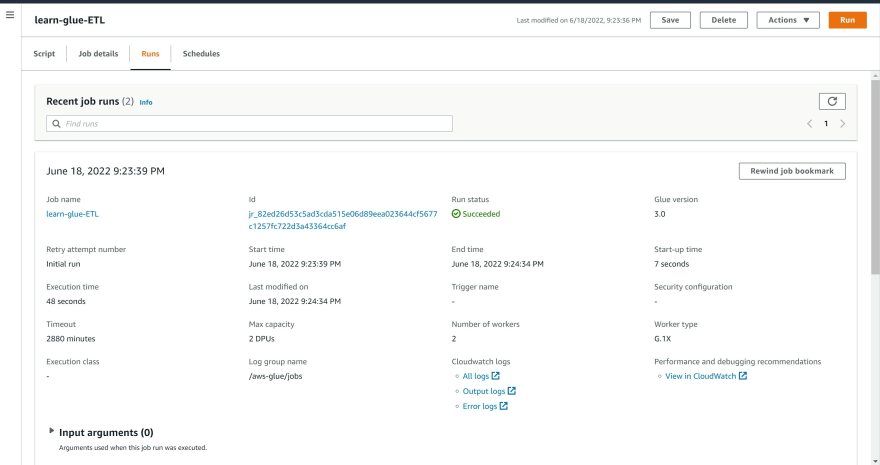Select the Runs tab

pyautogui.click(x=150, y=54)
